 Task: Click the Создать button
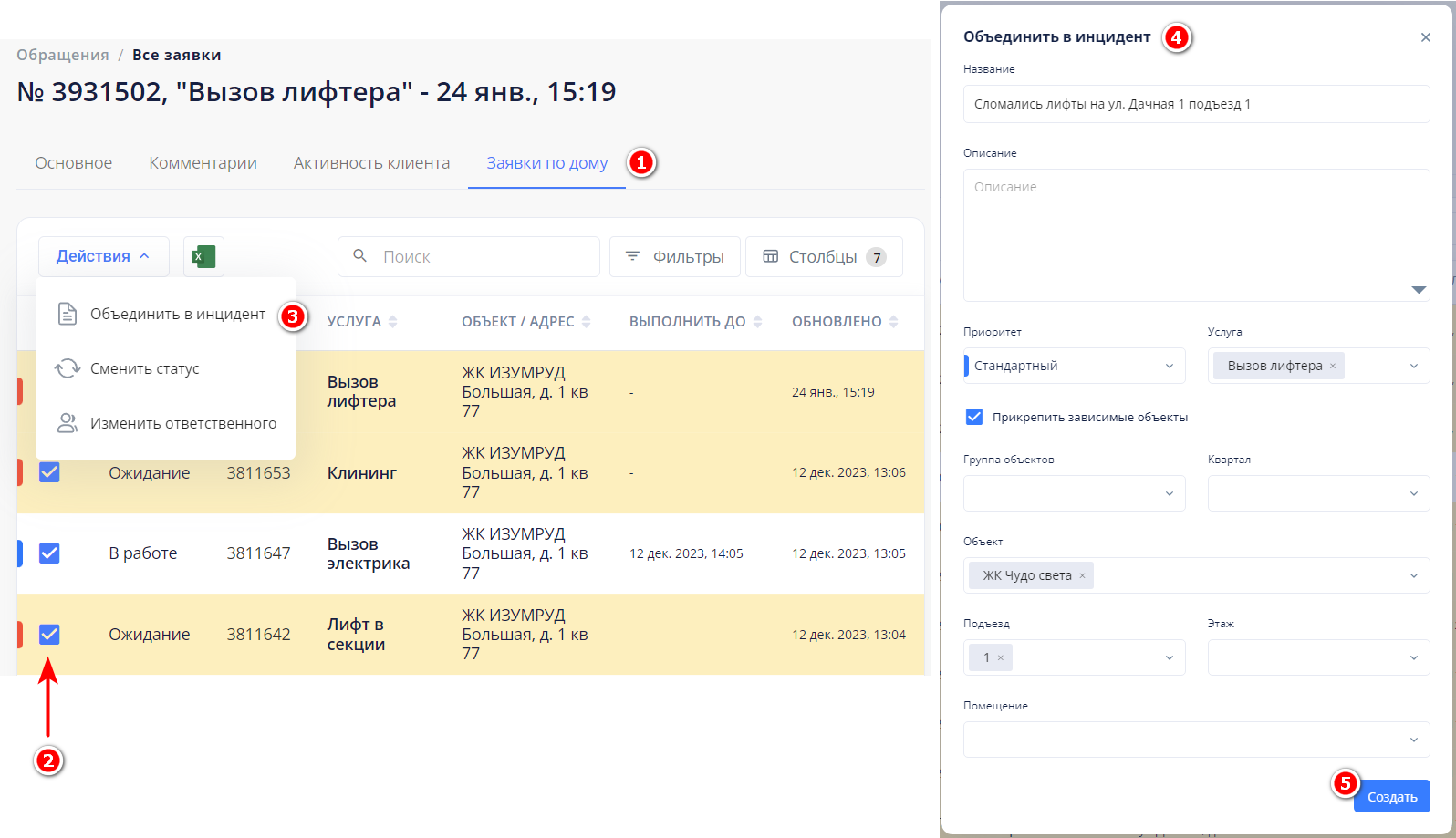(x=1392, y=797)
